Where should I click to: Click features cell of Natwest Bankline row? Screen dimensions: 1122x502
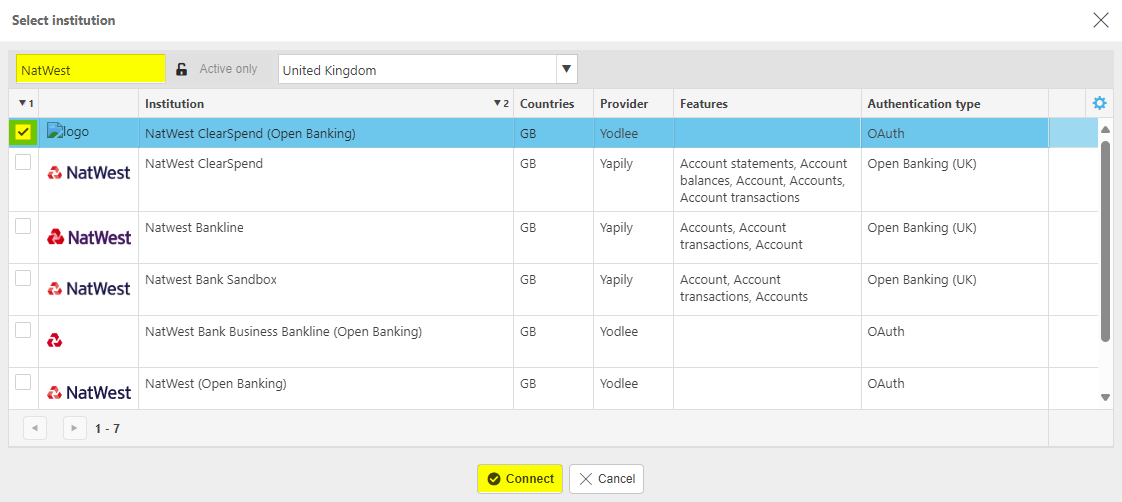[x=767, y=237]
